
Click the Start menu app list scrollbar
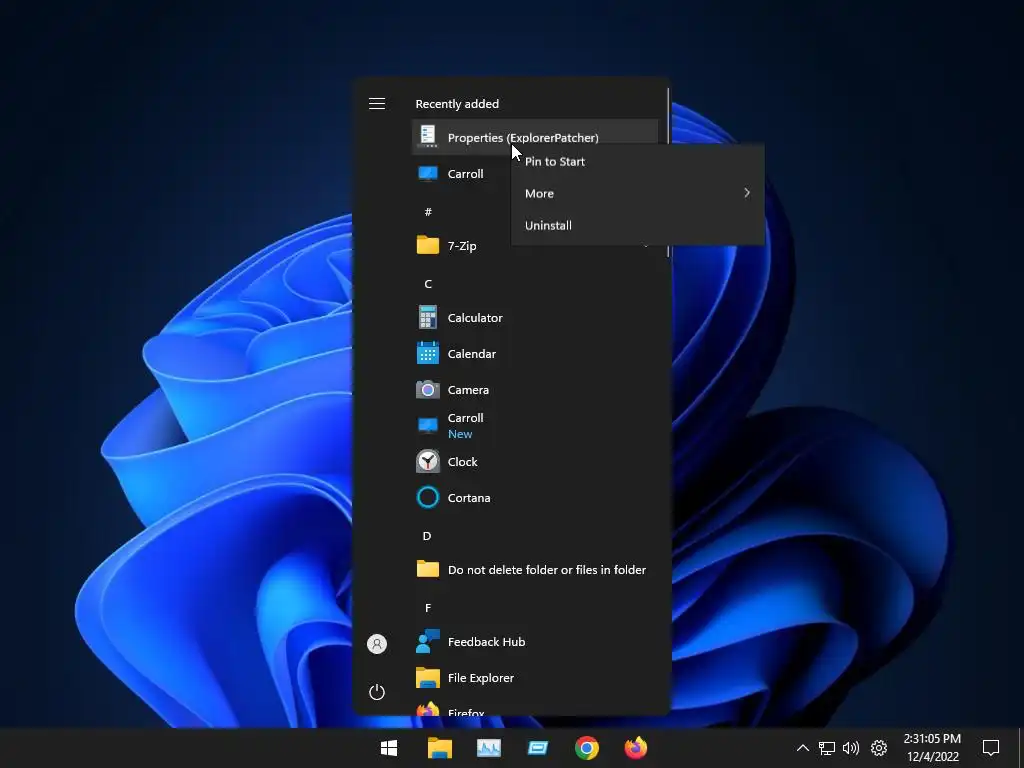pos(668,173)
